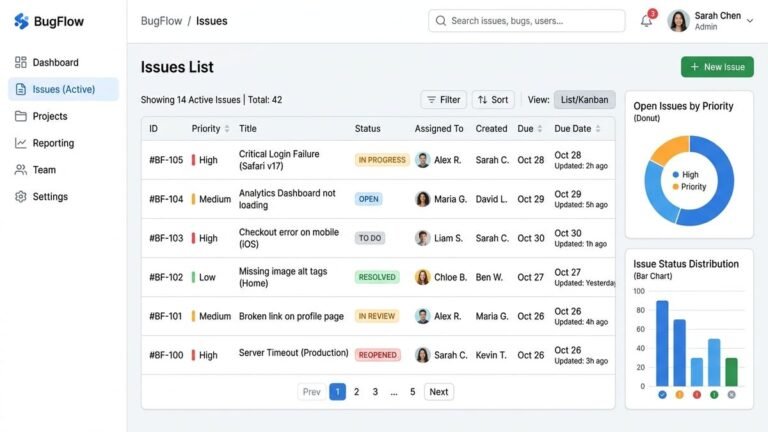Open notifications bell icon
The width and height of the screenshot is (768, 432).
pyautogui.click(x=647, y=21)
